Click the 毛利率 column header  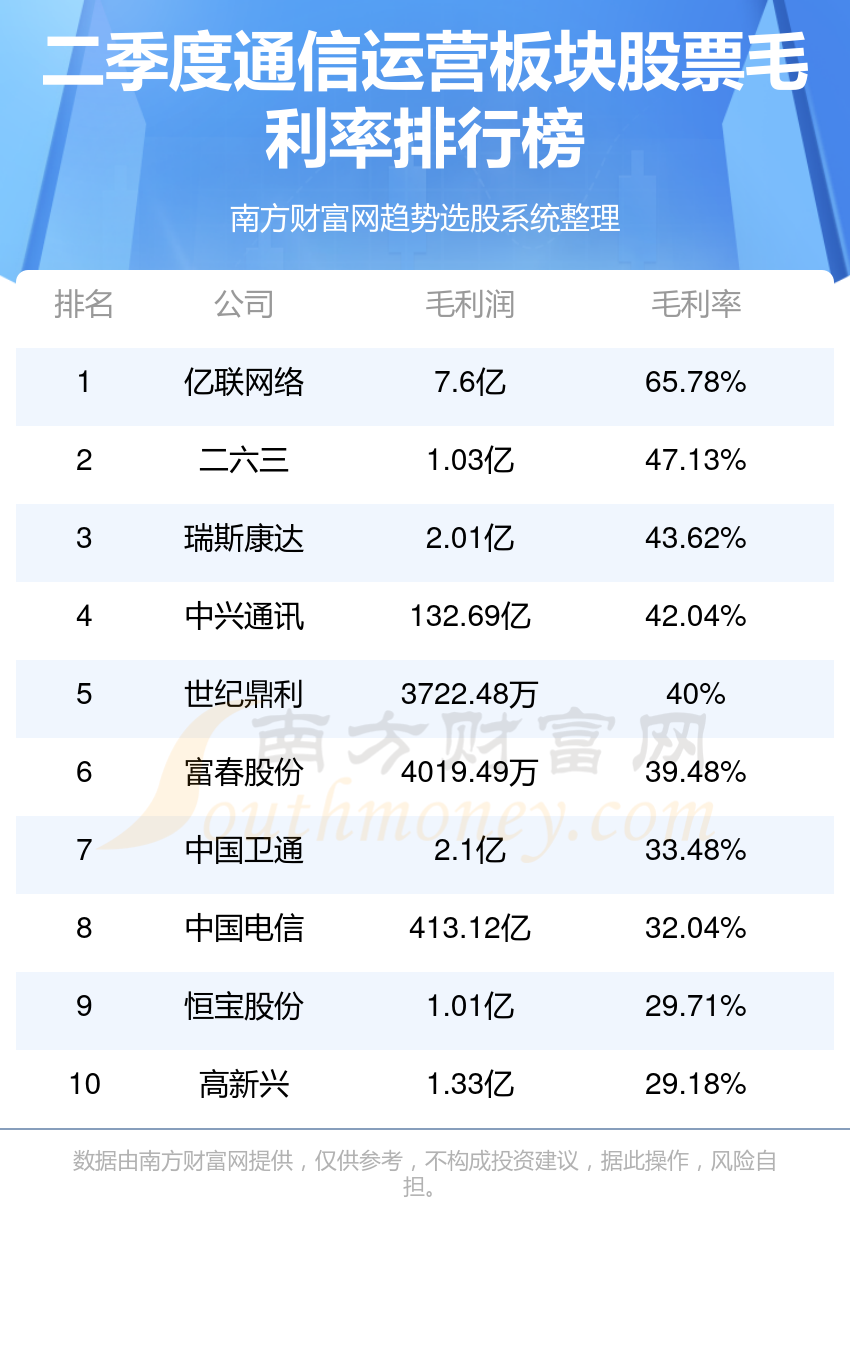696,304
